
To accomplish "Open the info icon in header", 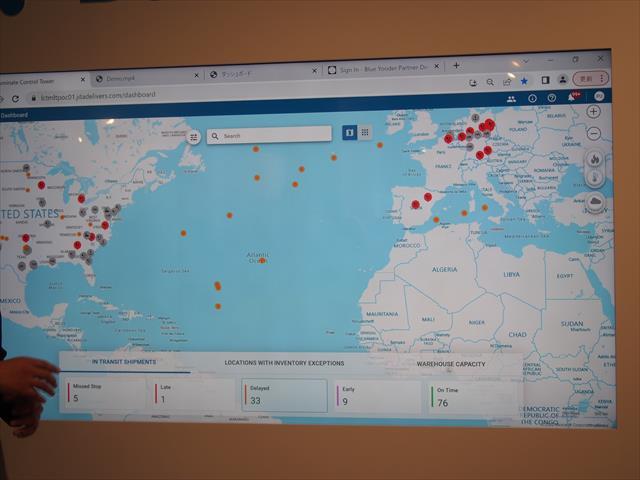I will pyautogui.click(x=532, y=98).
